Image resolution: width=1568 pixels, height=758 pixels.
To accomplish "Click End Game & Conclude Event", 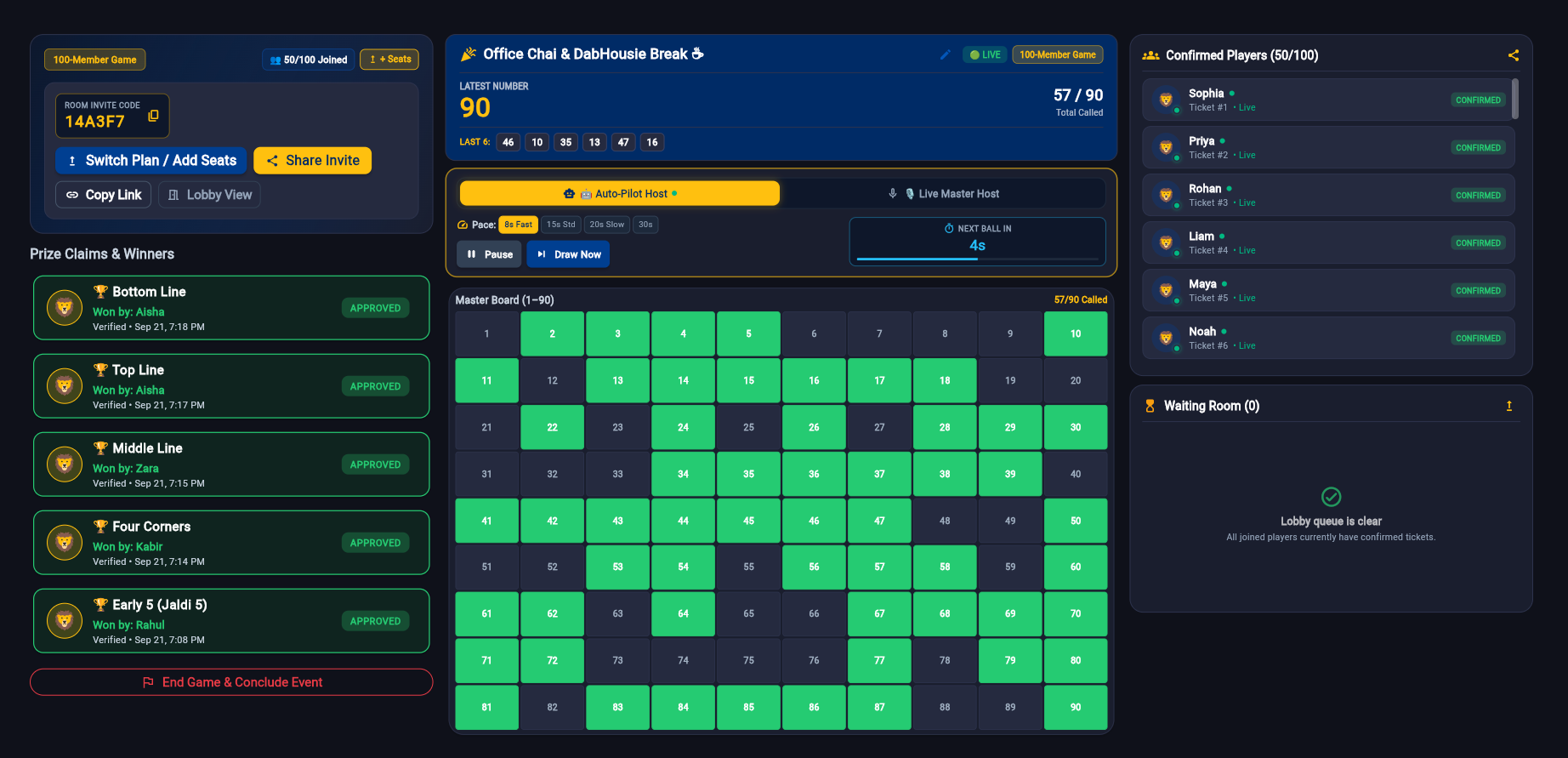I will [x=231, y=682].
